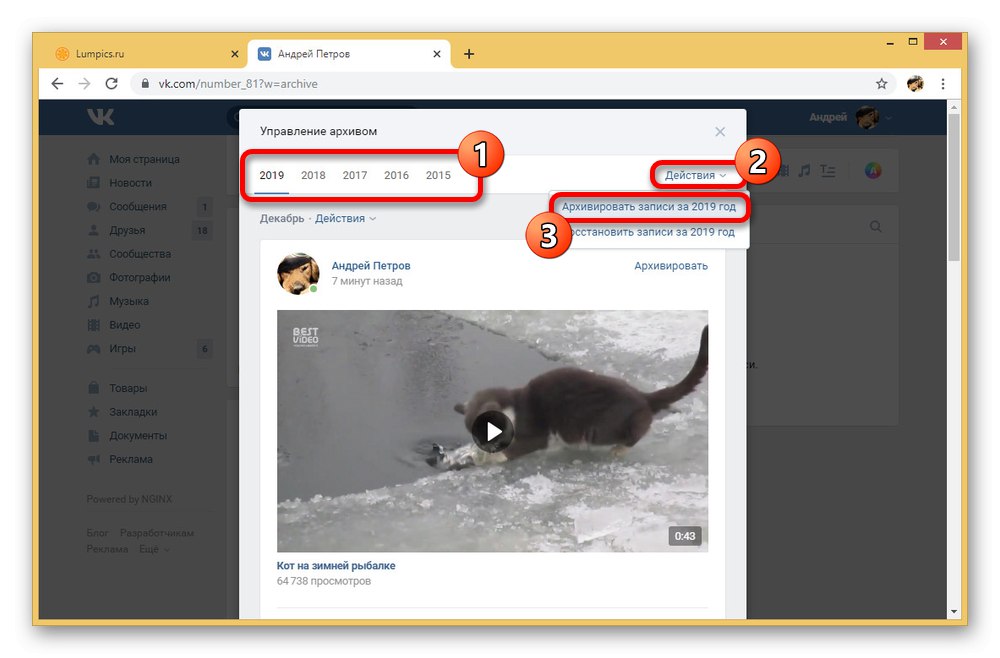The width and height of the screenshot is (1000, 658).
Task: Bookmark page with the star icon
Action: point(881,84)
